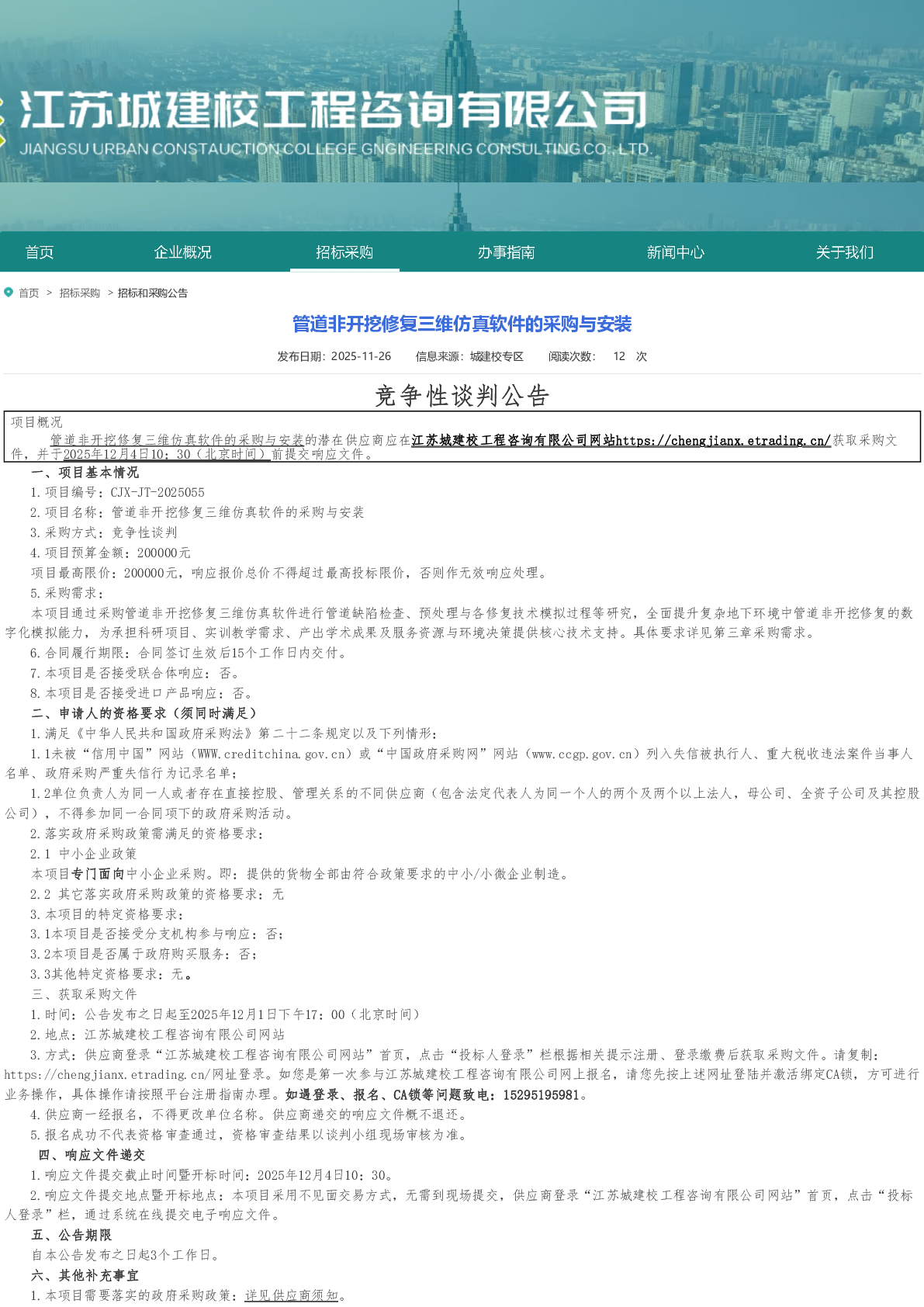Click the bold 江苏城建校工程咨询有限公司网站 underlined text
The image size is (924, 1307).
point(513,441)
